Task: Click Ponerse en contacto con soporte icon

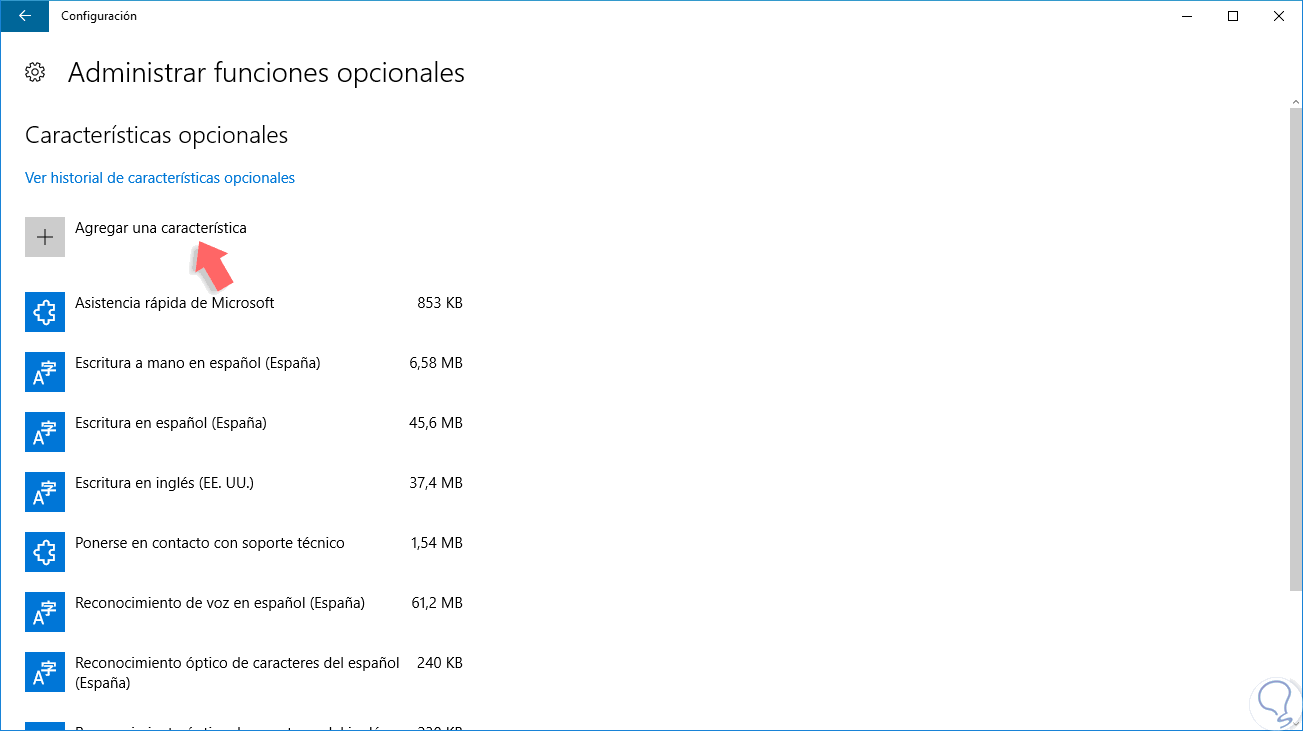Action: (45, 552)
